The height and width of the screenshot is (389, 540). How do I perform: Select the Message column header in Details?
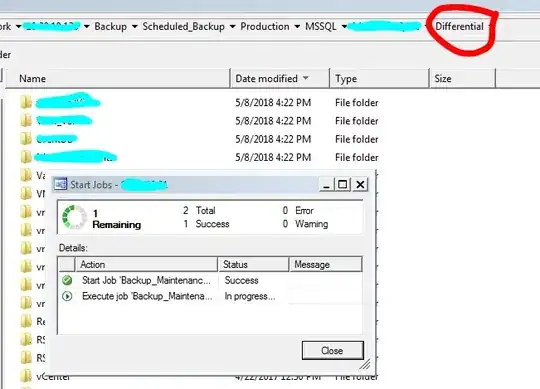coord(326,264)
